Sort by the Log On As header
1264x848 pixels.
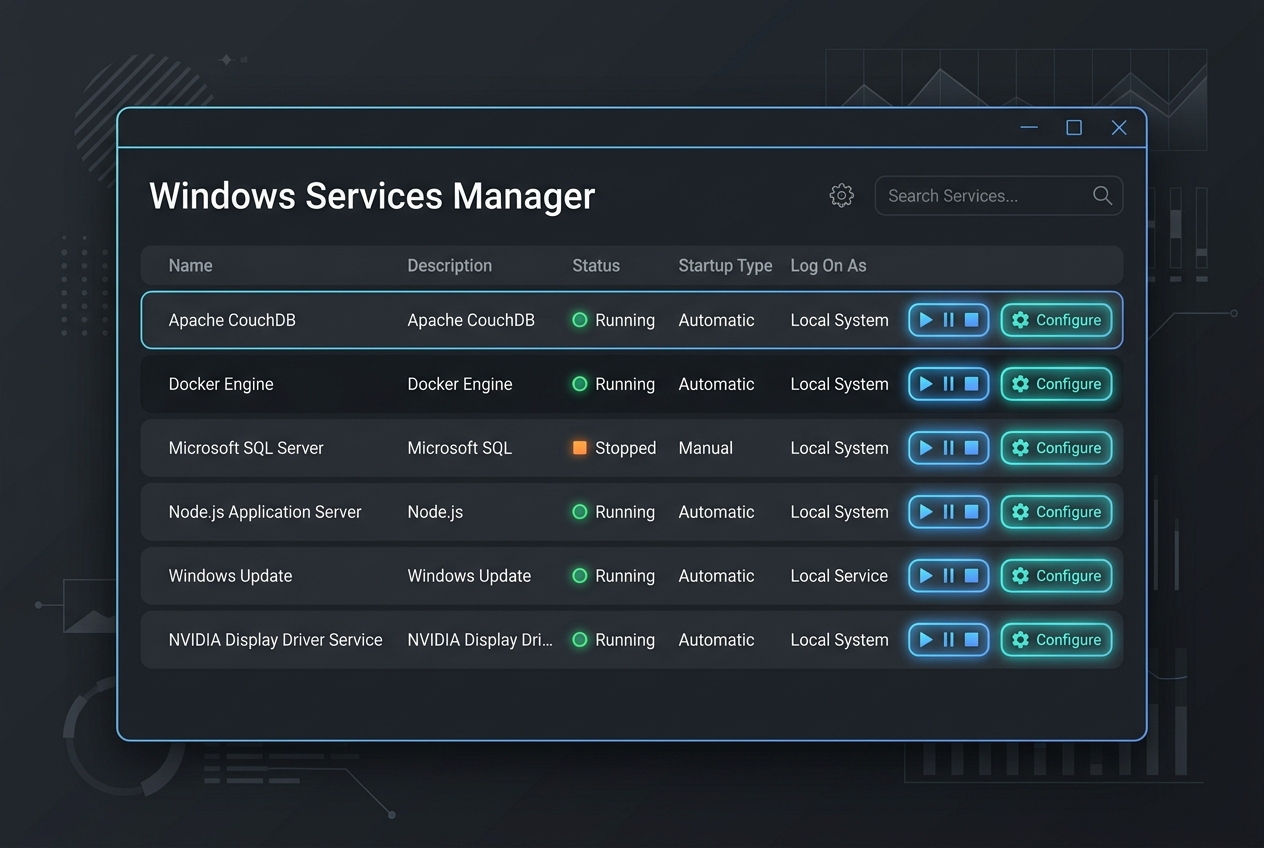(x=828, y=266)
